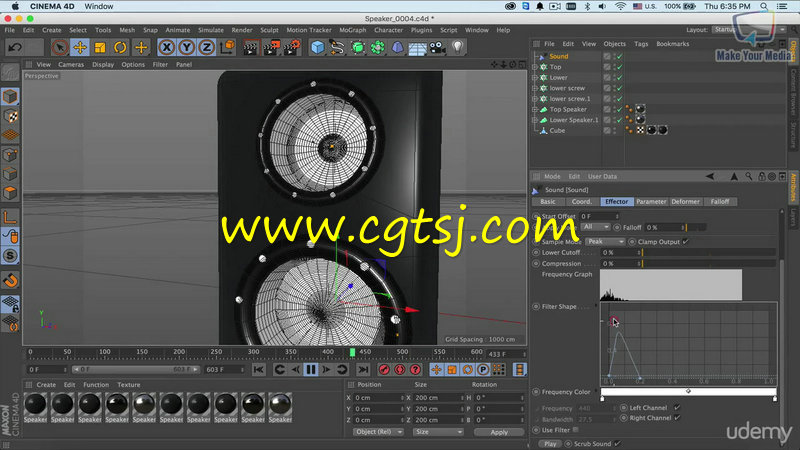Image resolution: width=800 pixels, height=450 pixels.
Task: Switch to the Deformer tab
Action: click(685, 202)
